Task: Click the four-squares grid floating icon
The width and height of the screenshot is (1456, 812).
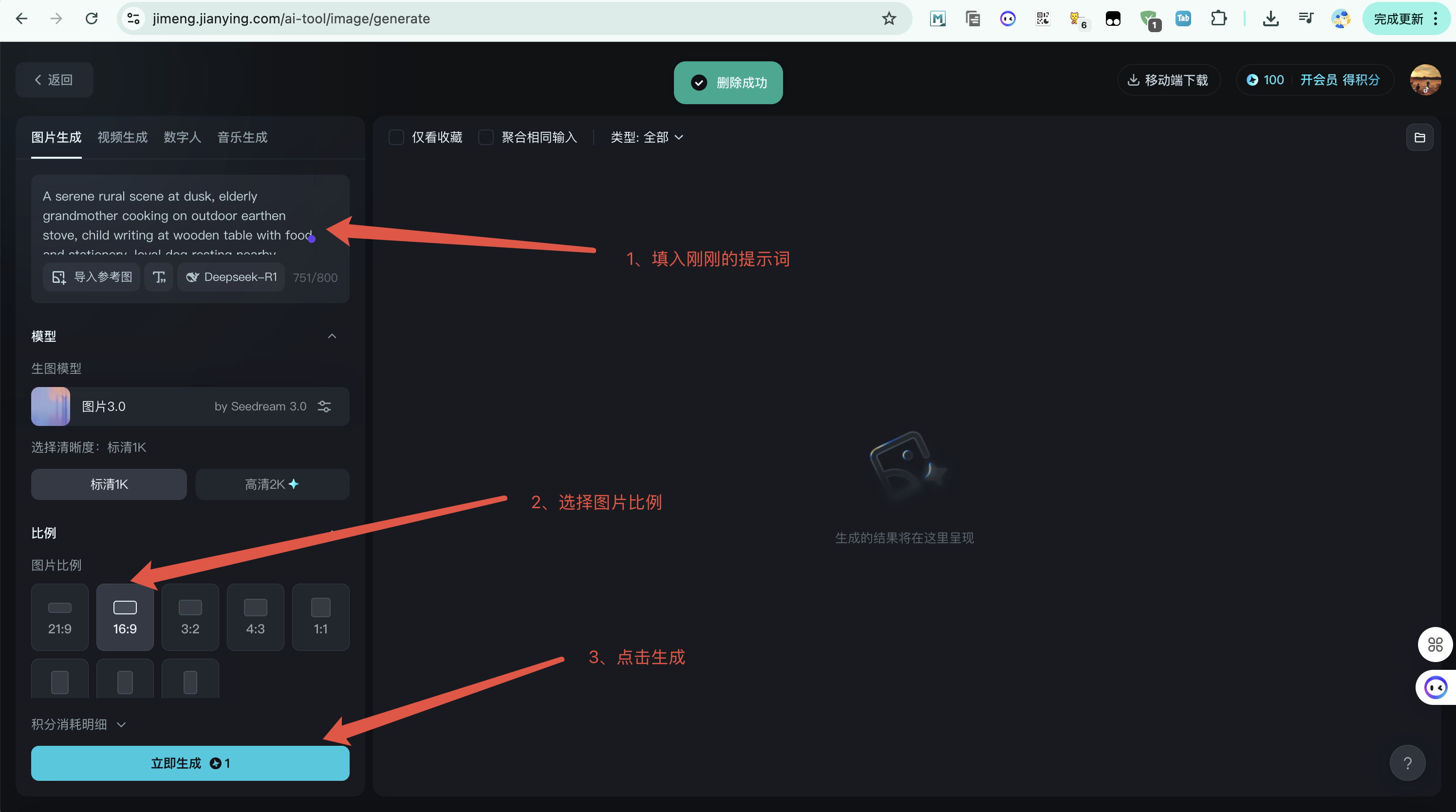Action: pos(1435,644)
